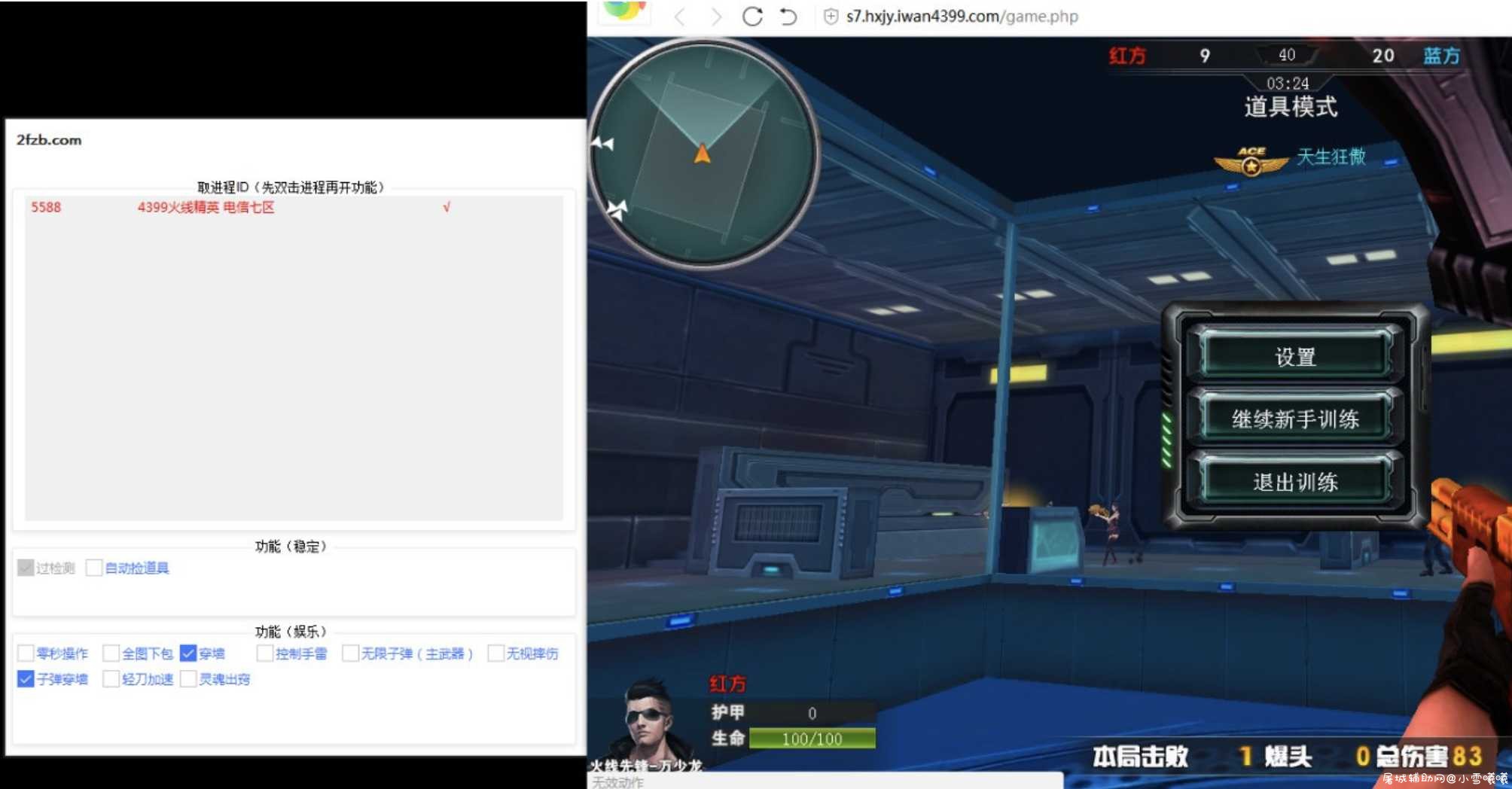This screenshot has width=1512, height=789.
Task: Click the 取进程ID group heading
Action: click(x=291, y=187)
